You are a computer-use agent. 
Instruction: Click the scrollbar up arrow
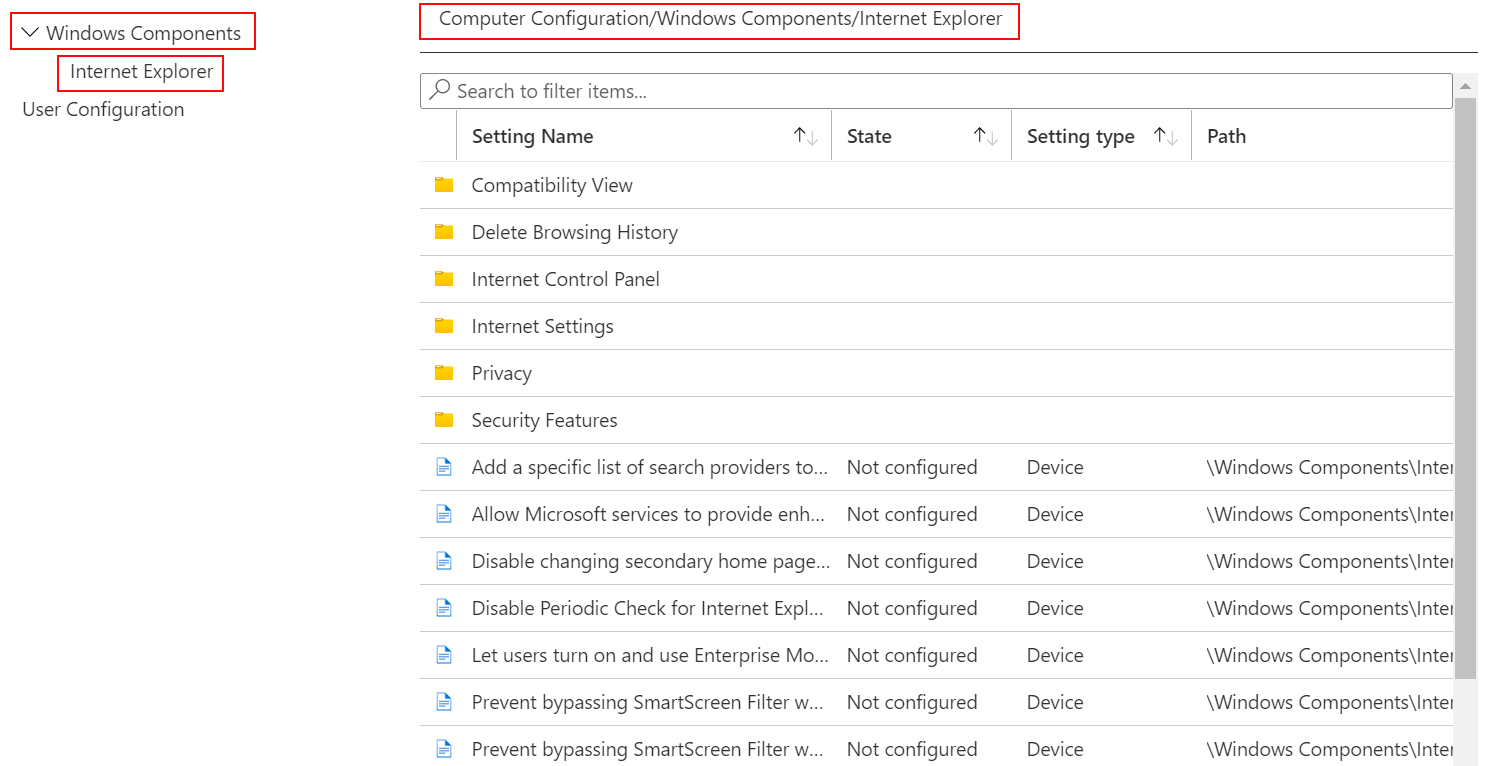click(x=1465, y=85)
